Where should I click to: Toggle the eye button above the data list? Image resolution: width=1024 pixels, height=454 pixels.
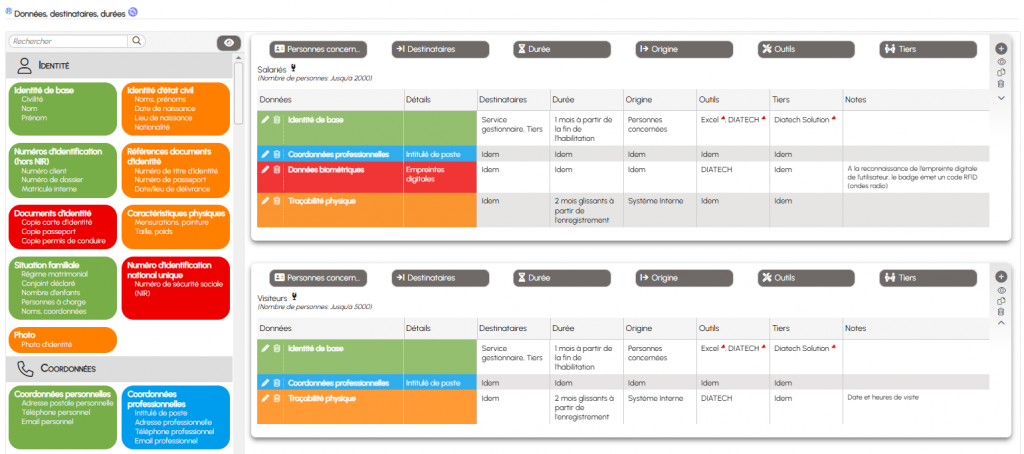[229, 43]
